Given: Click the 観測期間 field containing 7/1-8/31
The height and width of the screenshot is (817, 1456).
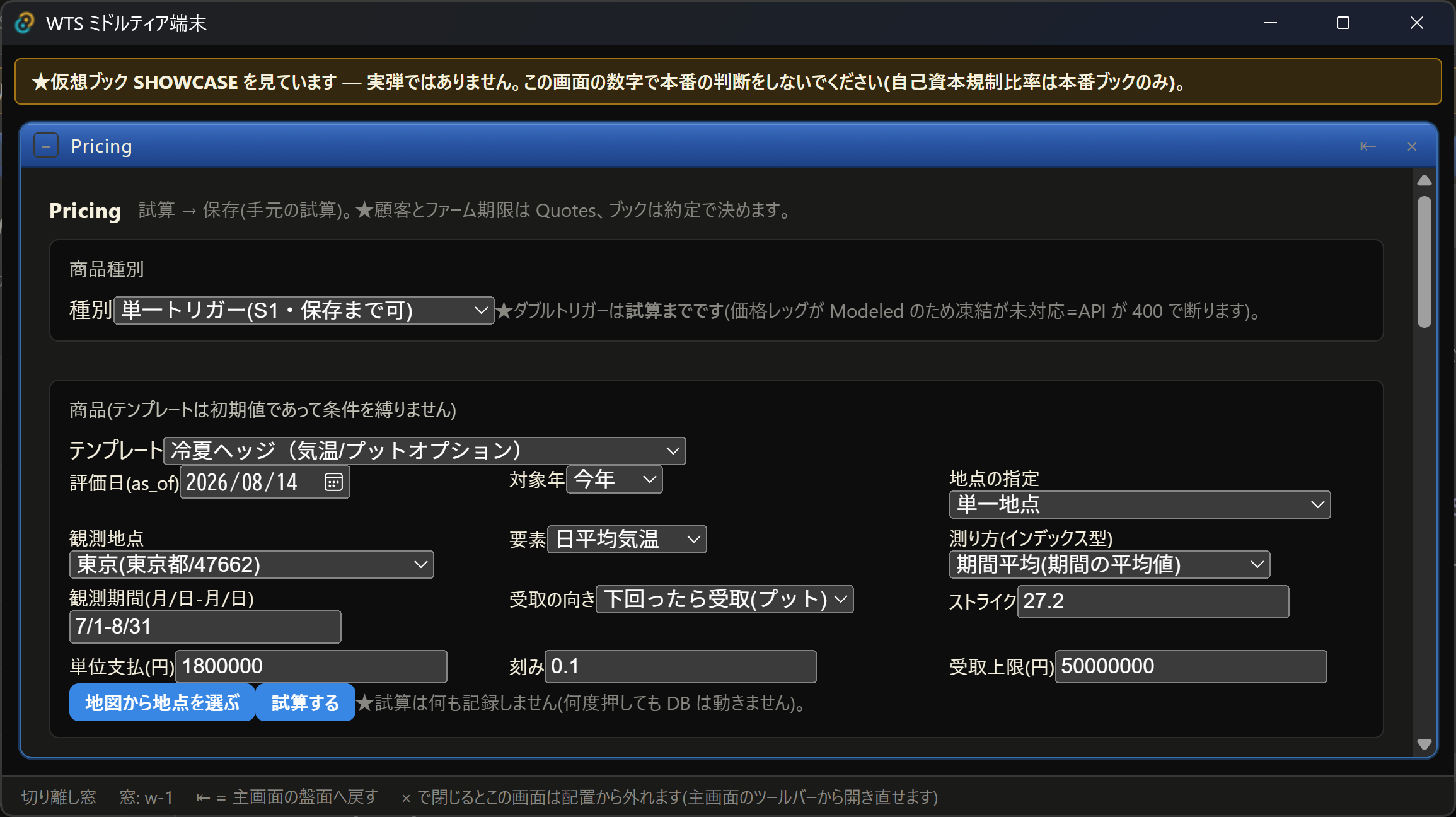Looking at the screenshot, I should click(x=205, y=627).
